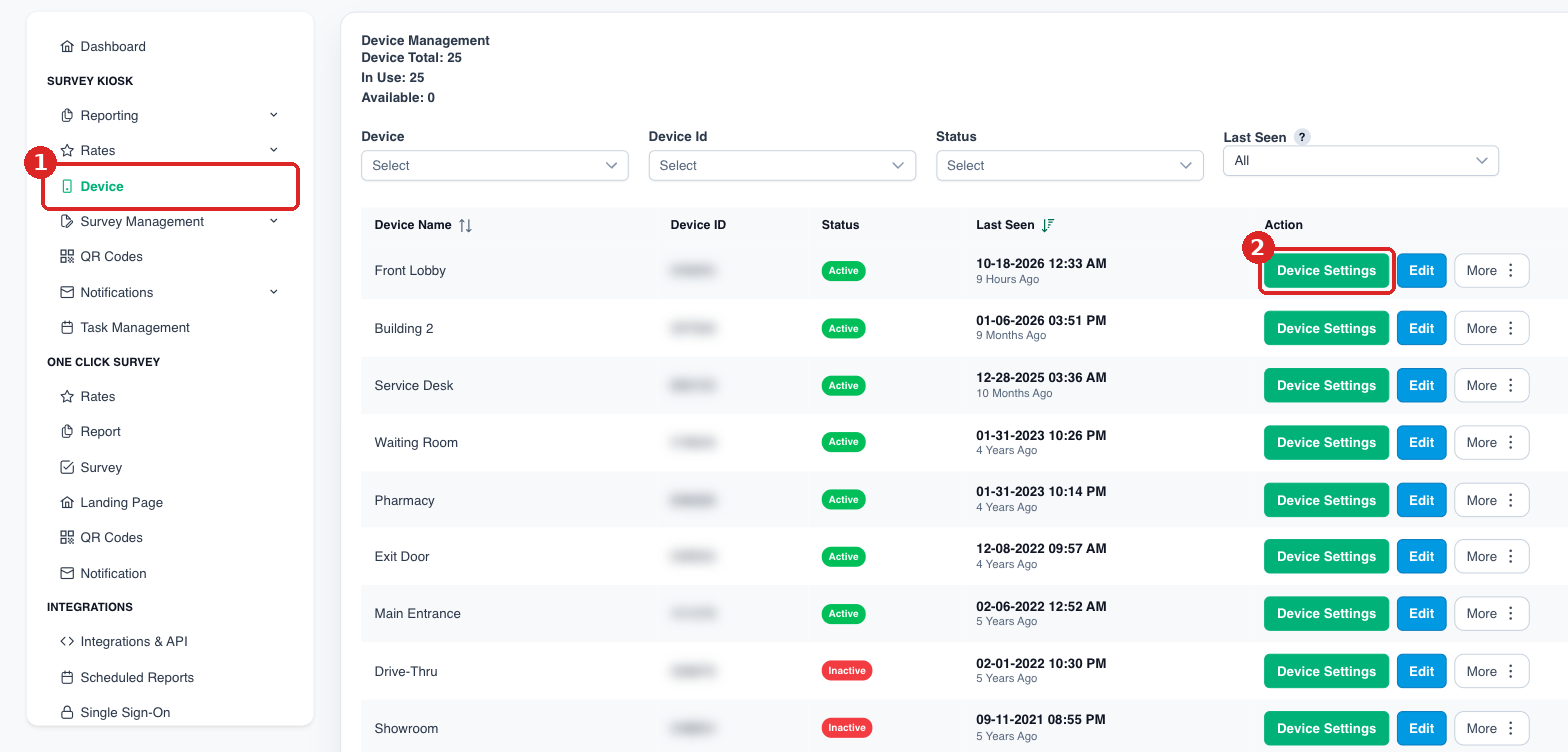The height and width of the screenshot is (752, 1568).
Task: Open the Device filter dropdown
Action: tap(495, 166)
